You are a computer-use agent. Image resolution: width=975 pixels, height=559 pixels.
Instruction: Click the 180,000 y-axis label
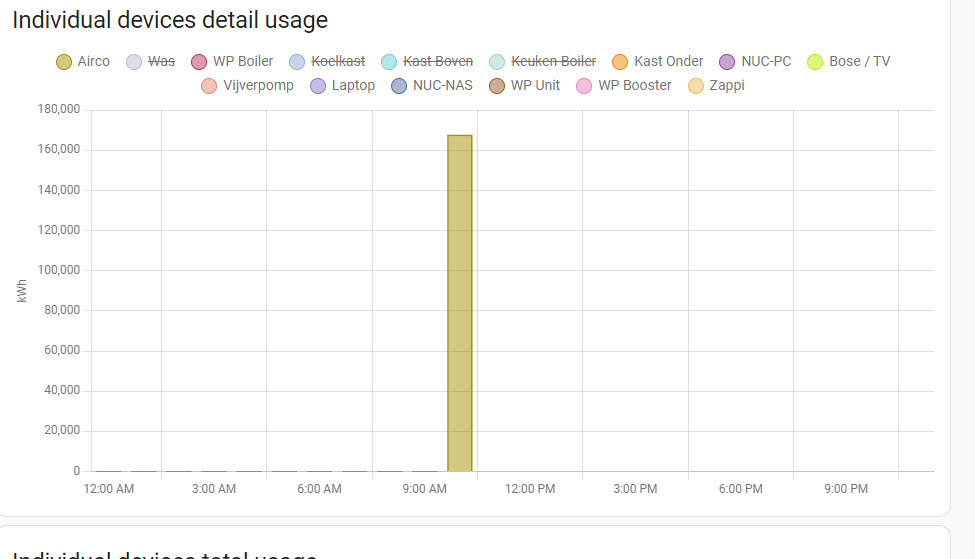59,110
